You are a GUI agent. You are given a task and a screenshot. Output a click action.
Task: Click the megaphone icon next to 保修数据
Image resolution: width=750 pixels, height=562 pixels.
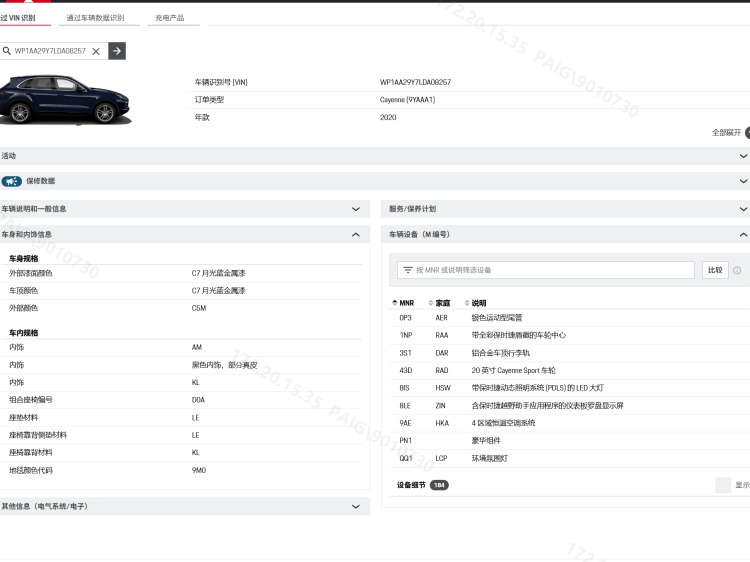click(x=11, y=181)
